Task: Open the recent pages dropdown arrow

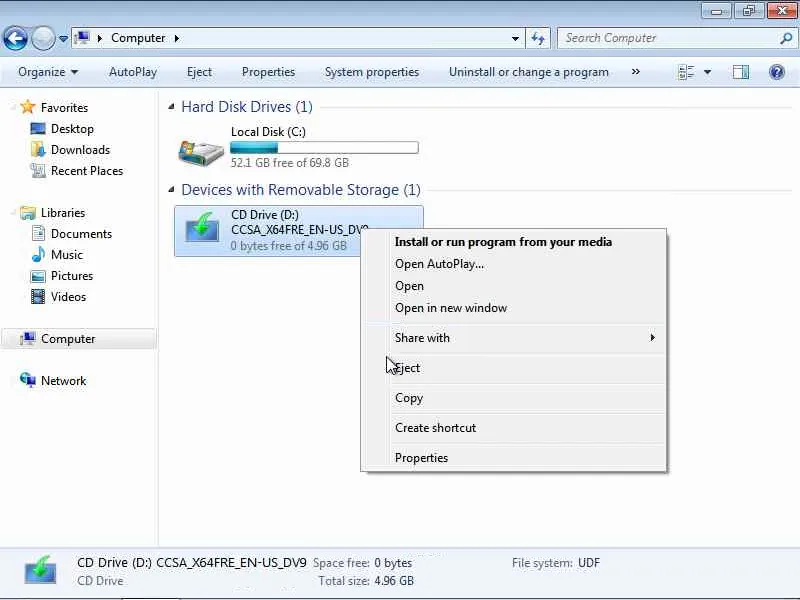Action: [x=63, y=39]
